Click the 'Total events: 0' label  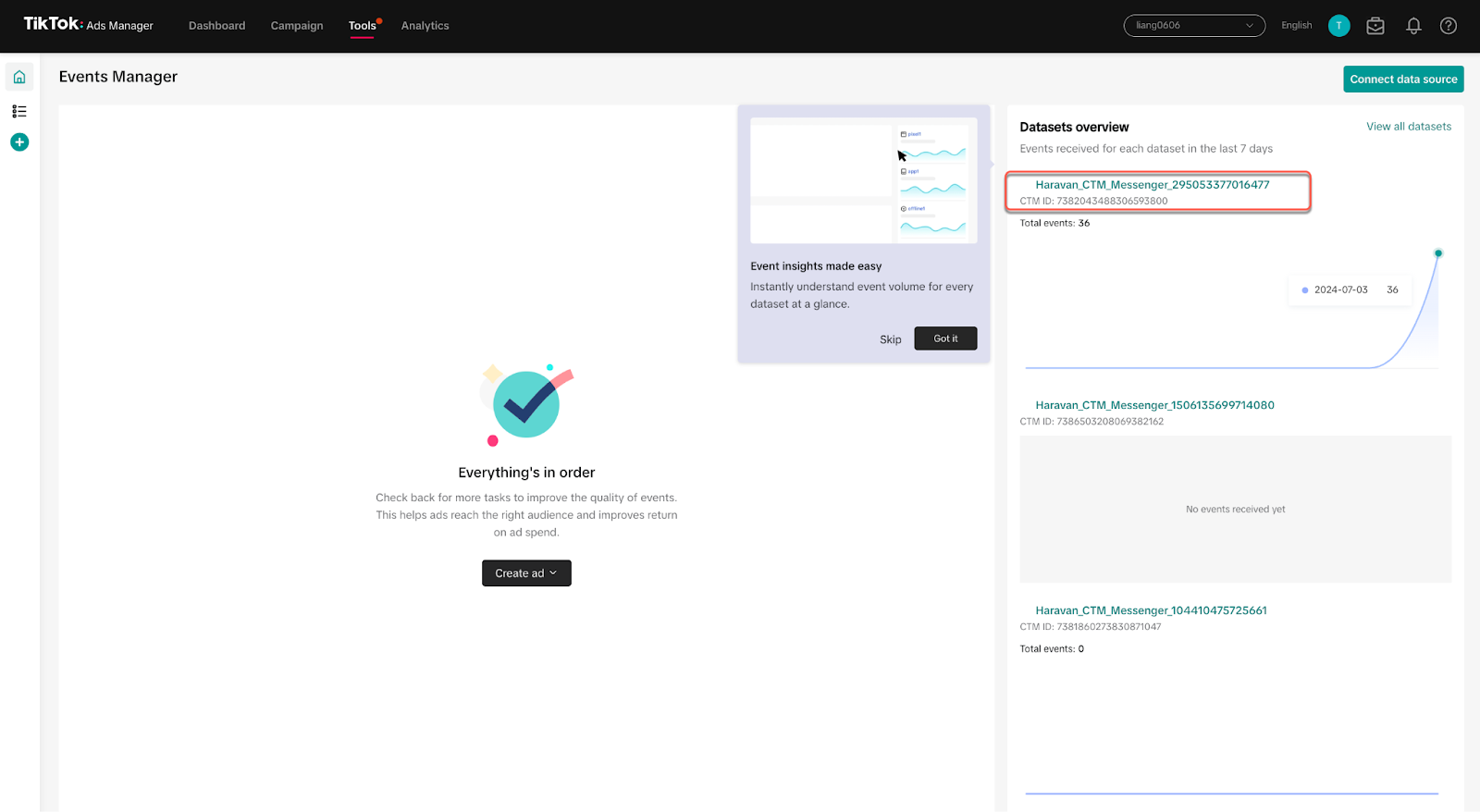(x=1052, y=649)
